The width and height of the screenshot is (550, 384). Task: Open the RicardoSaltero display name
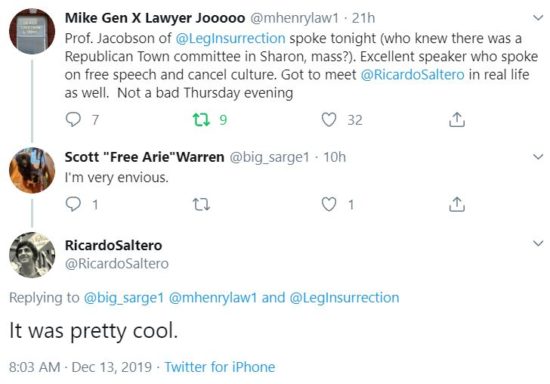pos(113,245)
